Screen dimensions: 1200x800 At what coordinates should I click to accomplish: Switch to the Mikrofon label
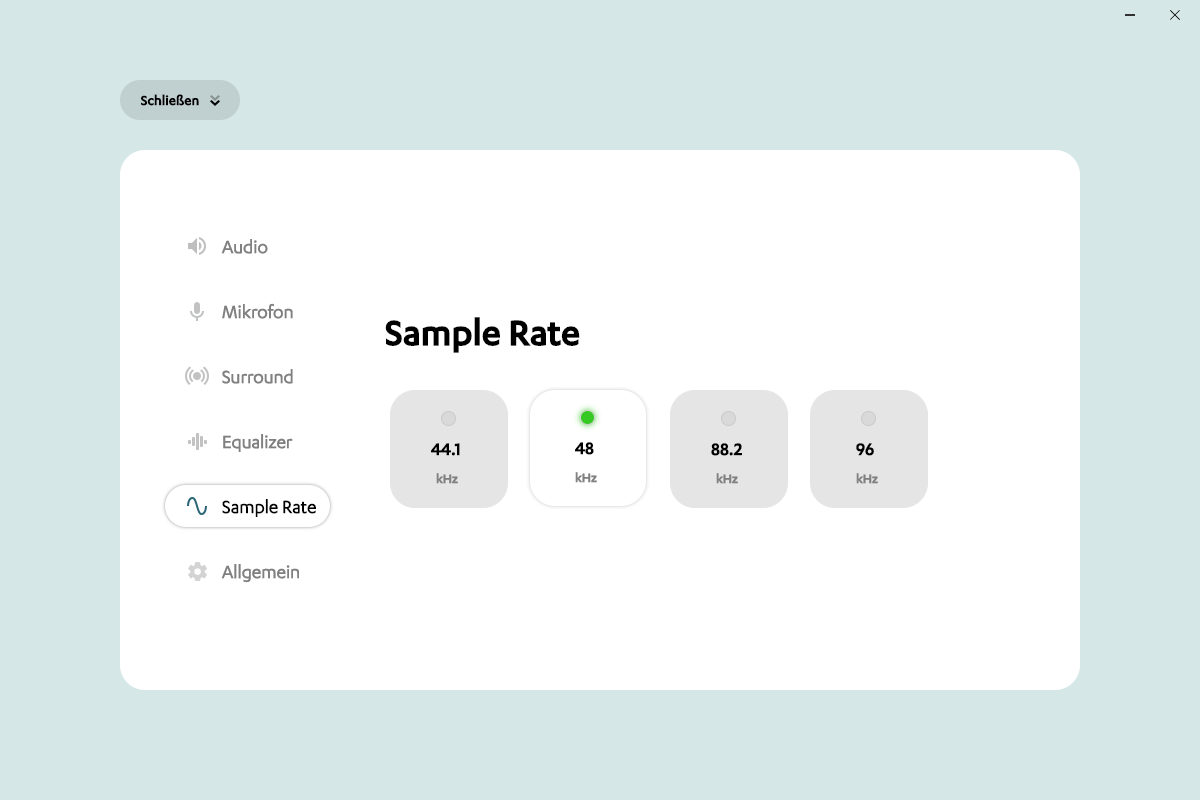tap(257, 312)
